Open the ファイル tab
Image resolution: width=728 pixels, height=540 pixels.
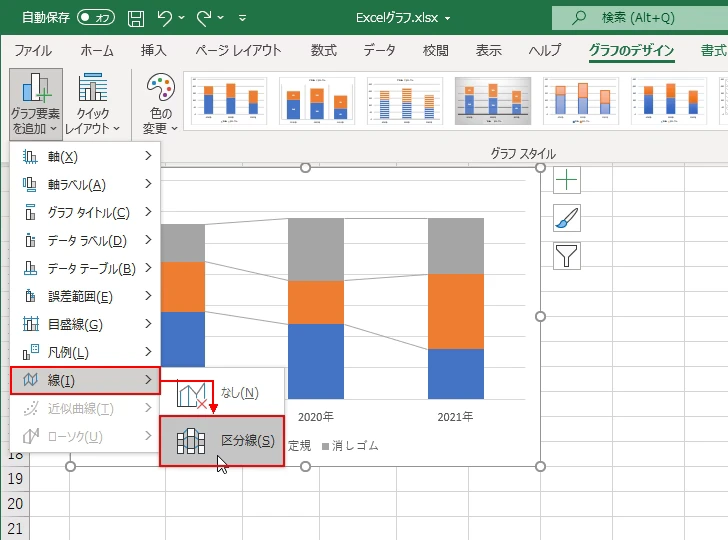(x=33, y=50)
